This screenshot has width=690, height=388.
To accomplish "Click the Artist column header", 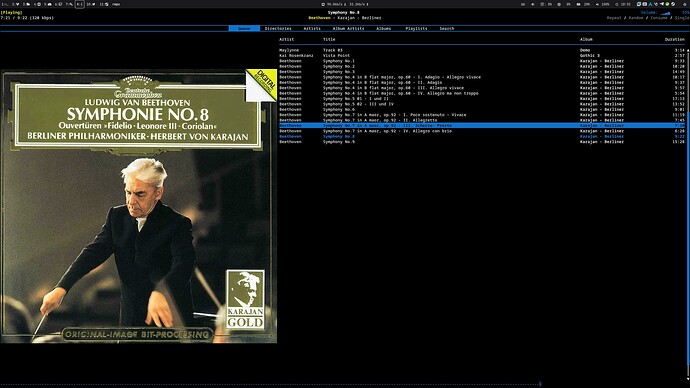I will [286, 40].
